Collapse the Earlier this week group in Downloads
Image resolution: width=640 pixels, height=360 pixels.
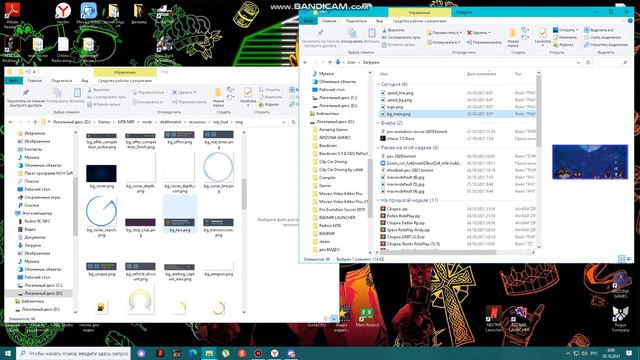(378, 147)
